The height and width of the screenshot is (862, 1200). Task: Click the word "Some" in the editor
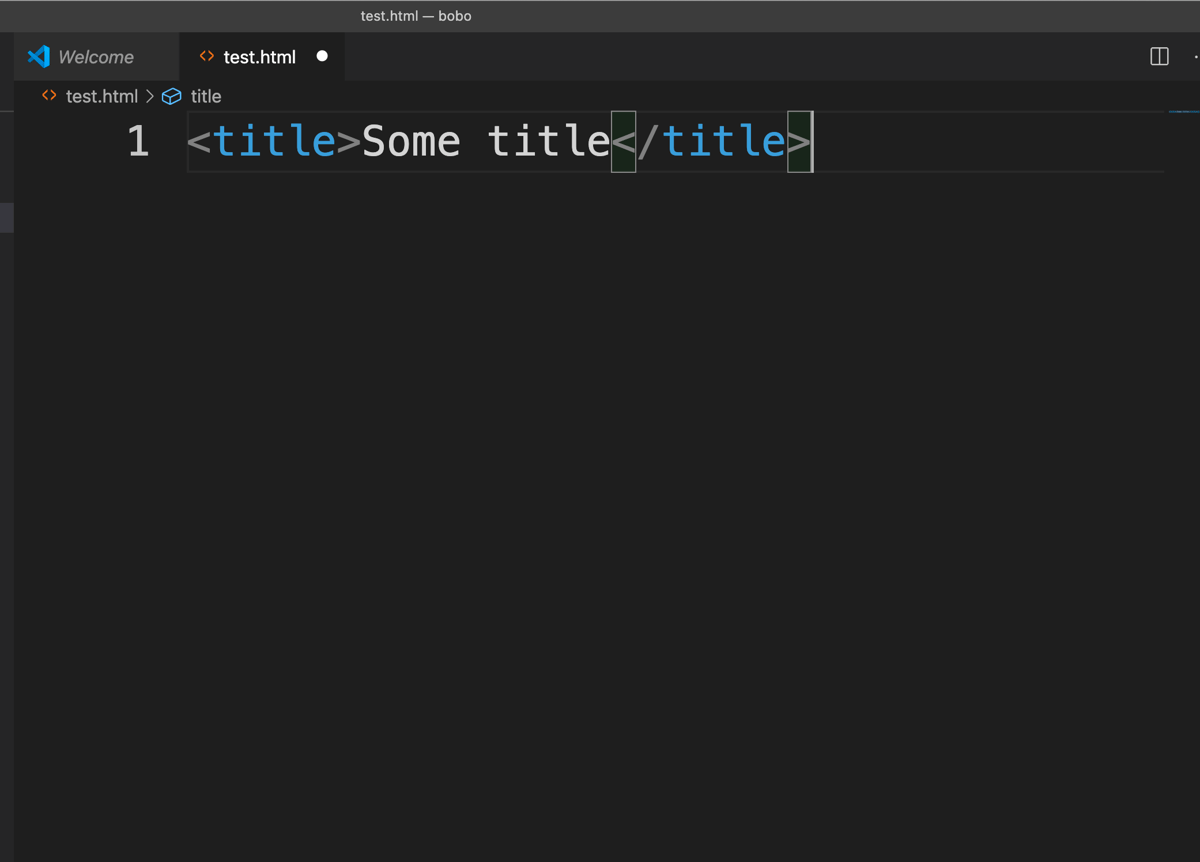[411, 141]
